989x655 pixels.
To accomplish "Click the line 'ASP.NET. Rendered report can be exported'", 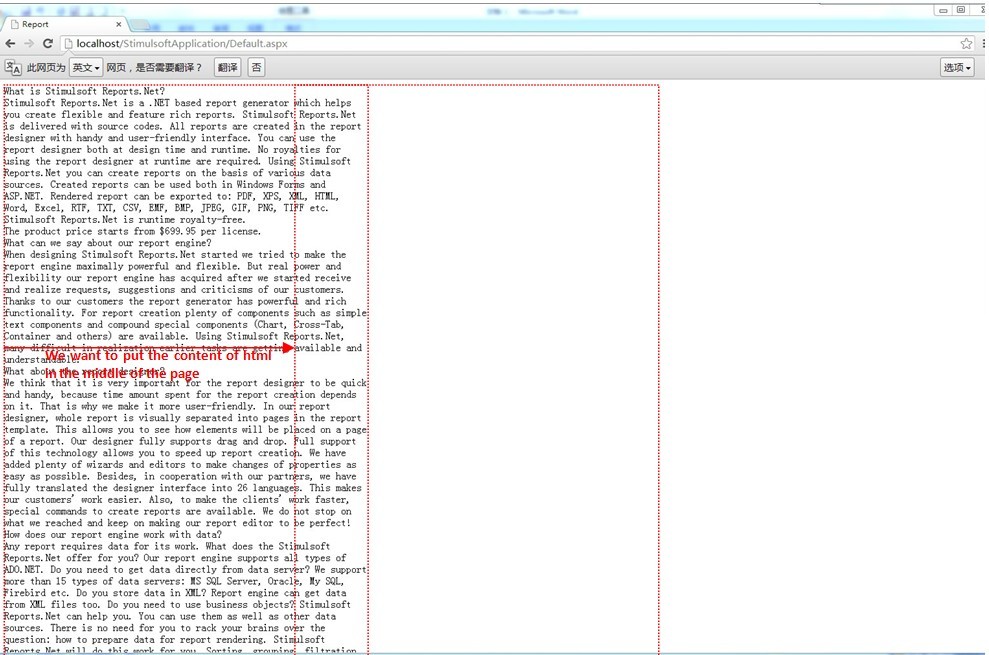I will tap(171, 196).
